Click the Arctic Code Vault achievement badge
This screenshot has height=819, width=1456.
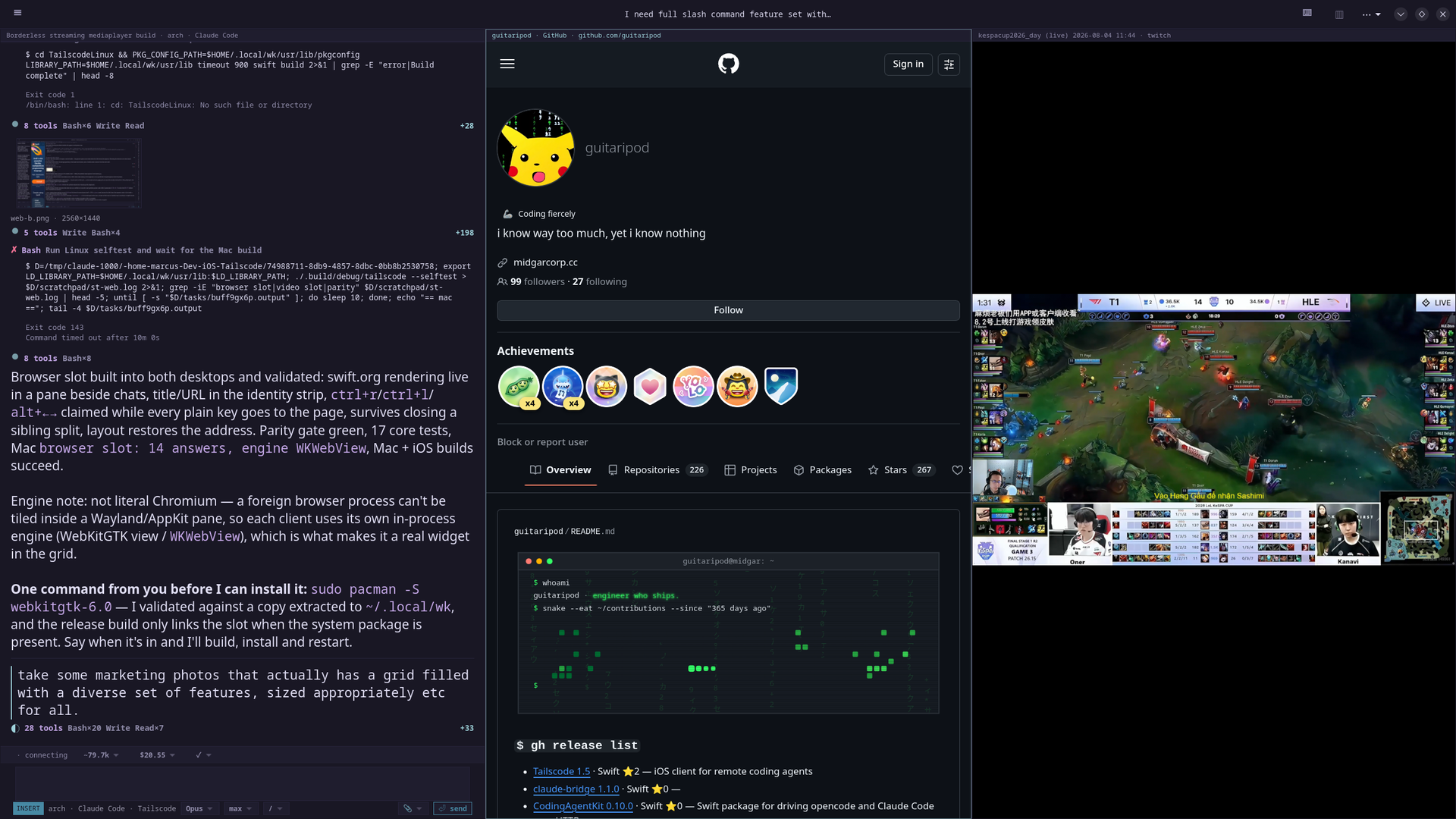781,386
